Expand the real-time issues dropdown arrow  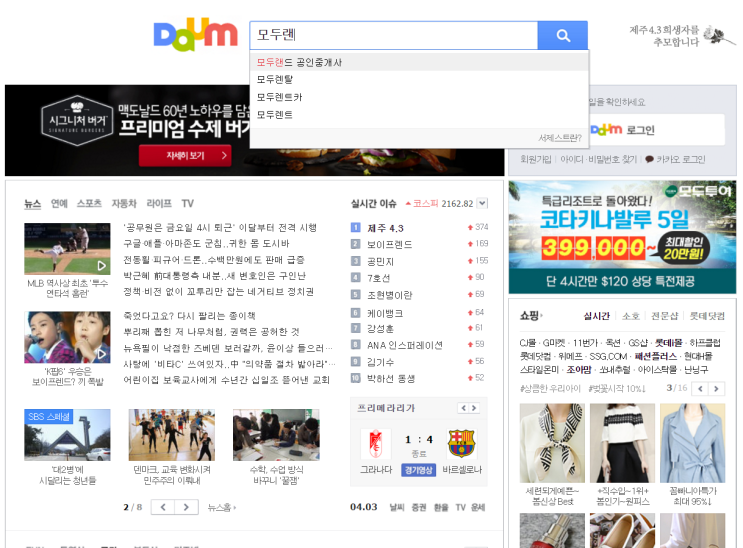[482, 203]
